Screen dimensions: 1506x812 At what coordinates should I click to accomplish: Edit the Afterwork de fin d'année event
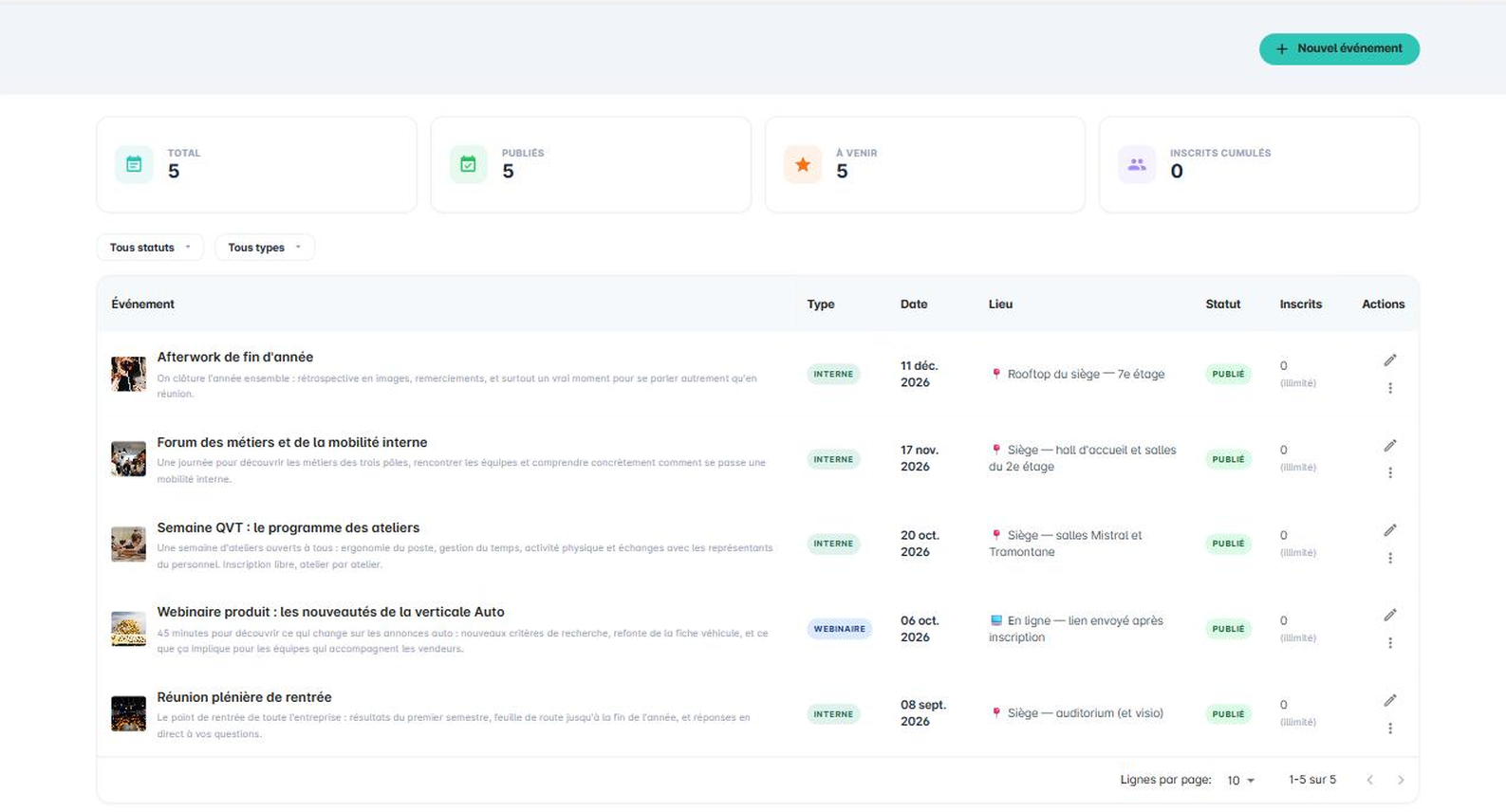[x=1390, y=360]
